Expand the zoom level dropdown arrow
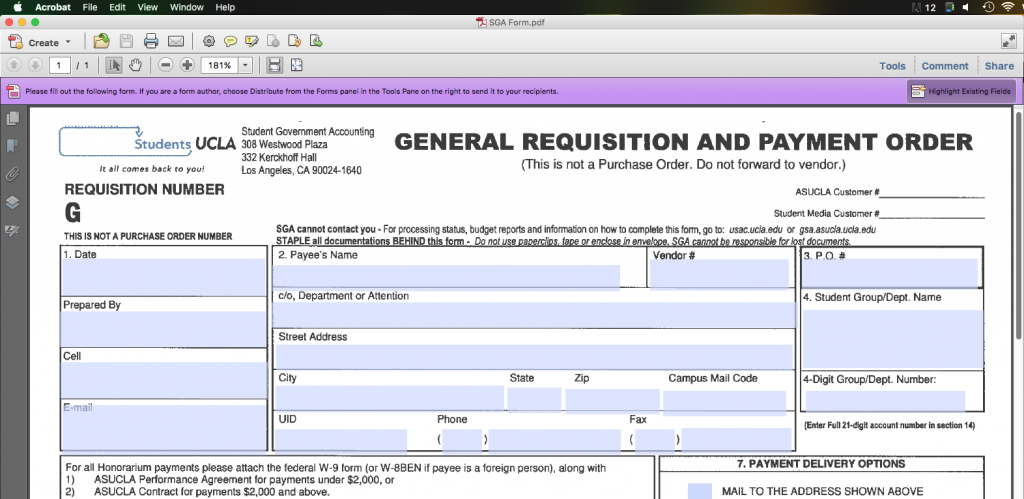This screenshot has height=499, width=1024. (246, 65)
